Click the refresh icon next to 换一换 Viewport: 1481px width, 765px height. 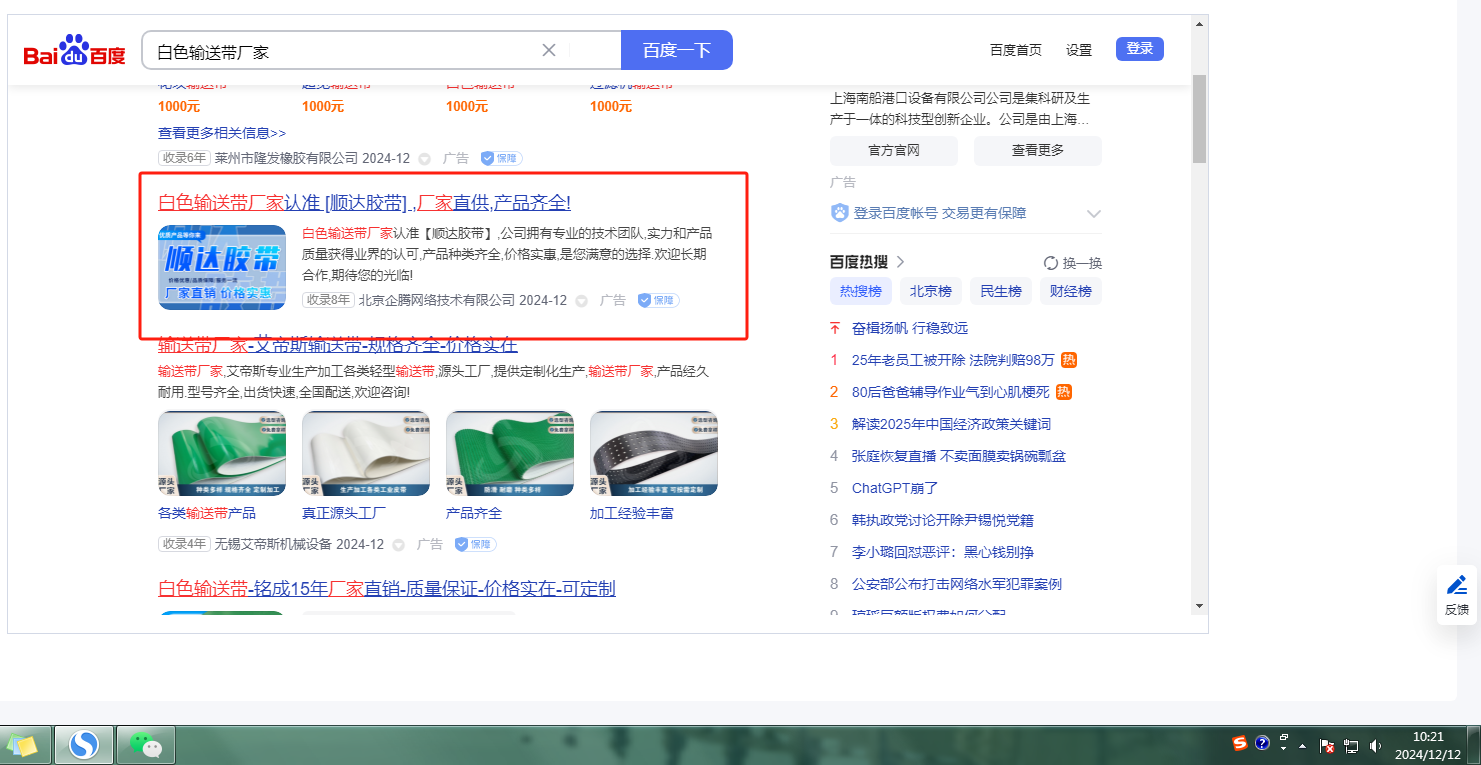[x=1051, y=263]
